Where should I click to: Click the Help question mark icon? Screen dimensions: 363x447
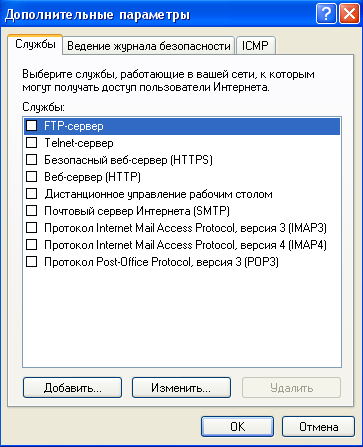[326, 14]
